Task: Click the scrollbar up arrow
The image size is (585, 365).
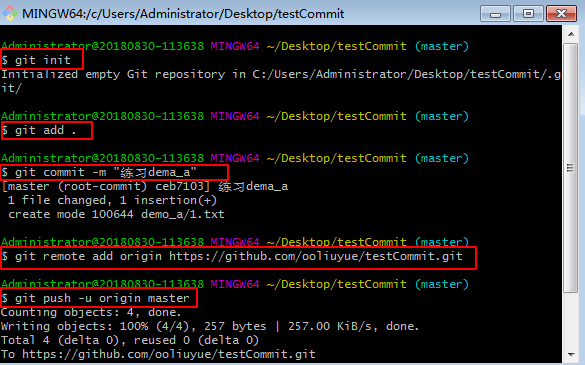Action: pyautogui.click(x=571, y=34)
